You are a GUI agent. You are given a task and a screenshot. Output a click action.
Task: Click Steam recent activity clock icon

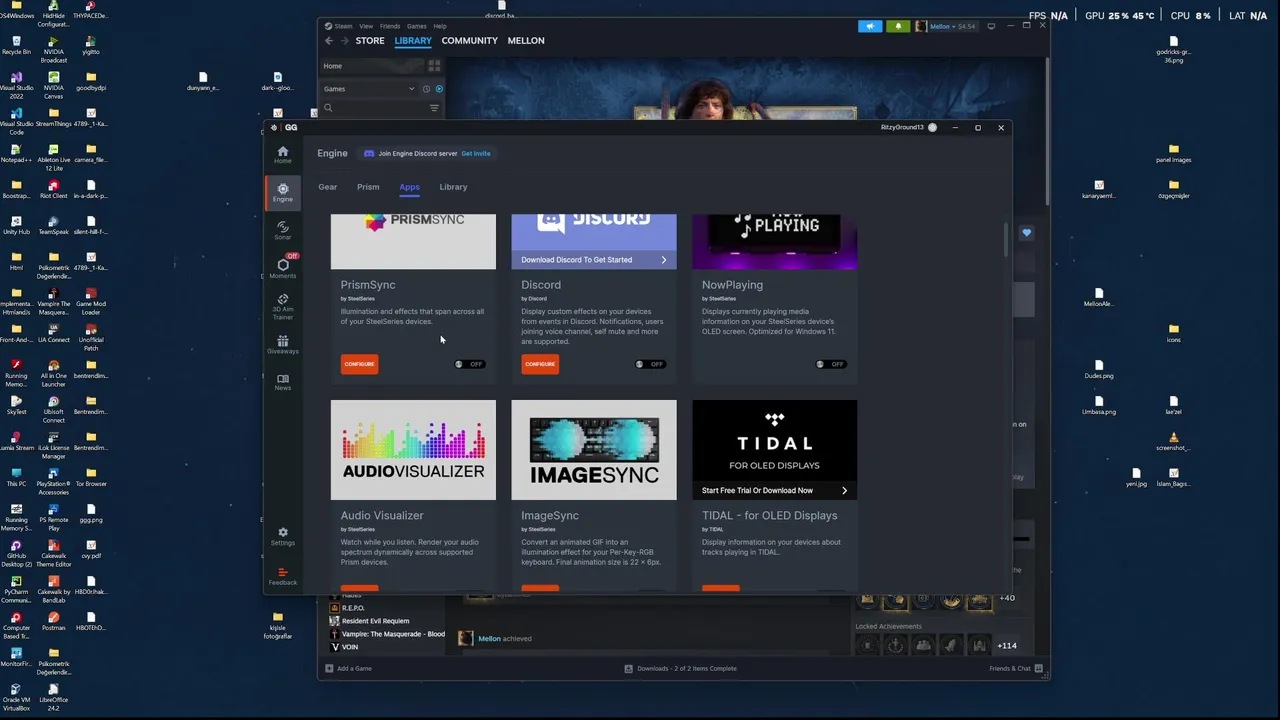(x=426, y=89)
